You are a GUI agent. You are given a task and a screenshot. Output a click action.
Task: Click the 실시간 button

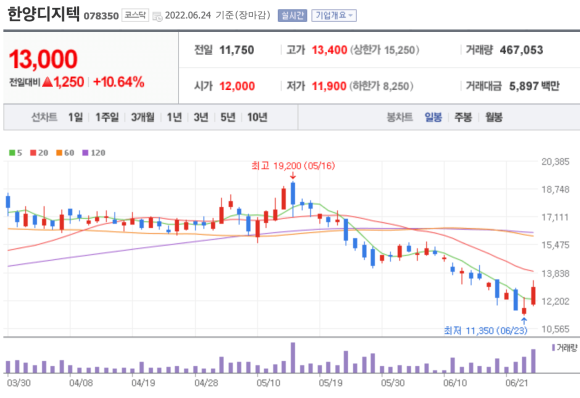(x=292, y=16)
